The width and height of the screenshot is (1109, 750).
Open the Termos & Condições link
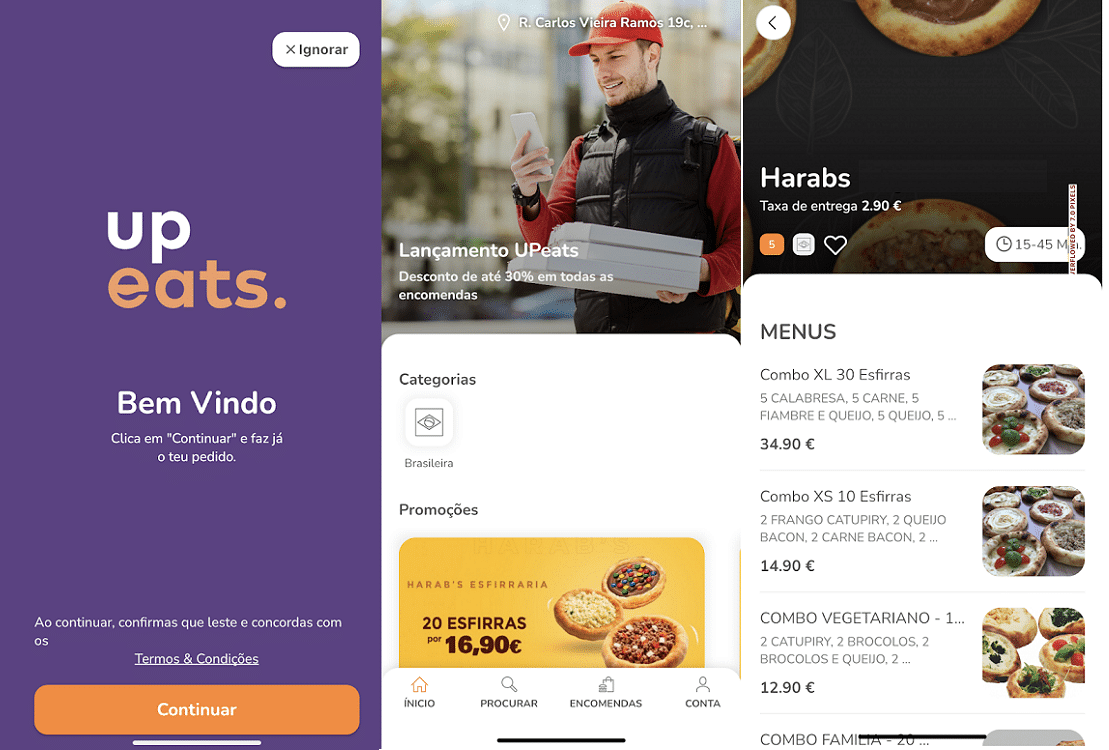pyautogui.click(x=197, y=659)
